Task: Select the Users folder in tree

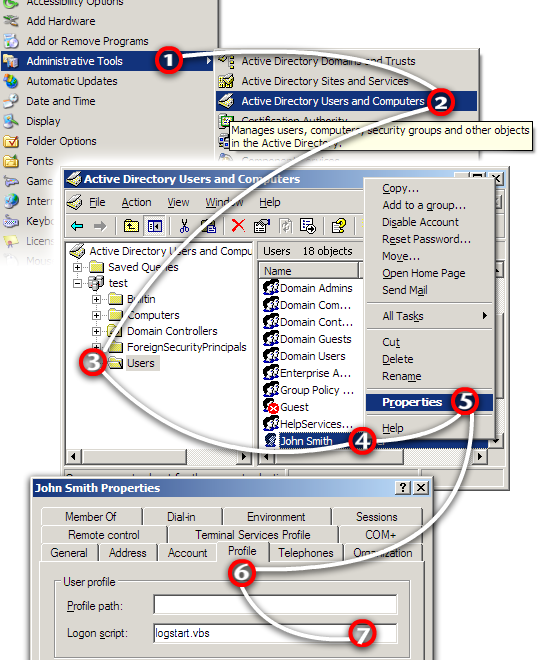Action: point(141,363)
